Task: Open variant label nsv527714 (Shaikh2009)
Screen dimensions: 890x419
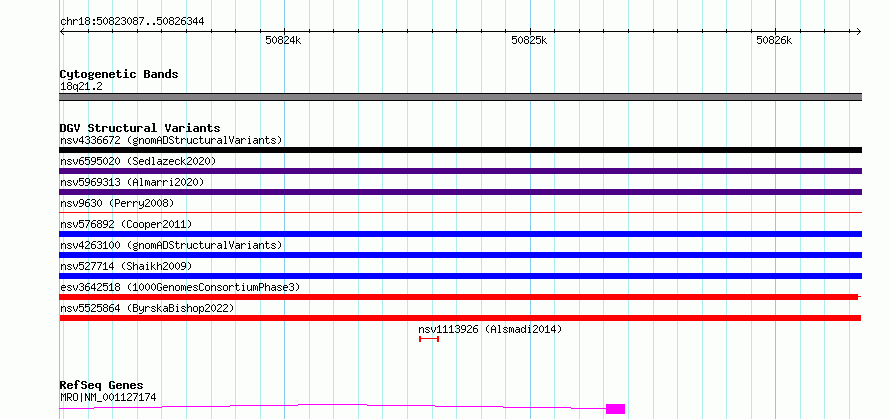Action: (x=126, y=266)
